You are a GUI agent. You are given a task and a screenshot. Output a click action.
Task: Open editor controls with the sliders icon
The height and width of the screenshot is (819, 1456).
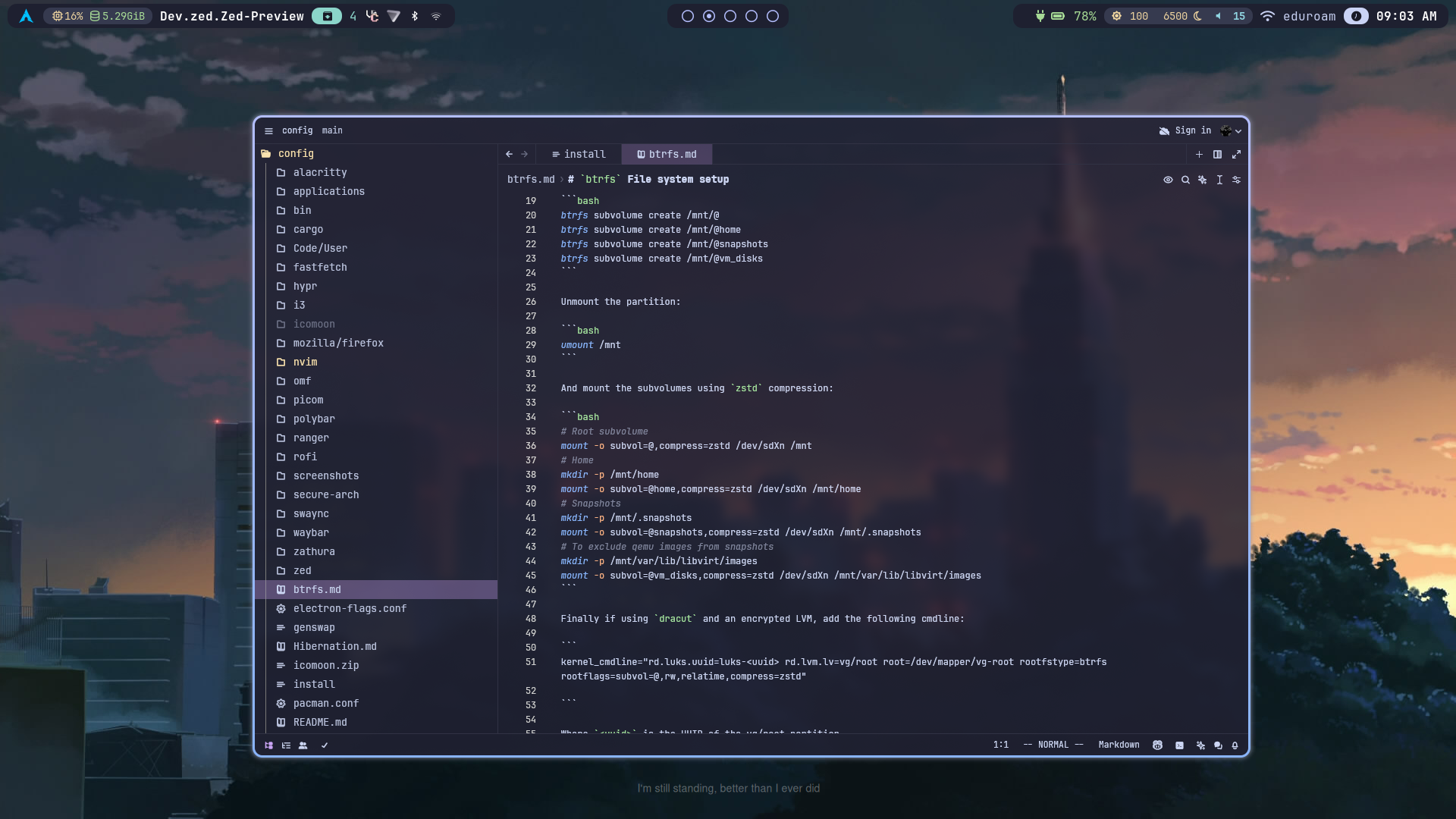(1236, 180)
